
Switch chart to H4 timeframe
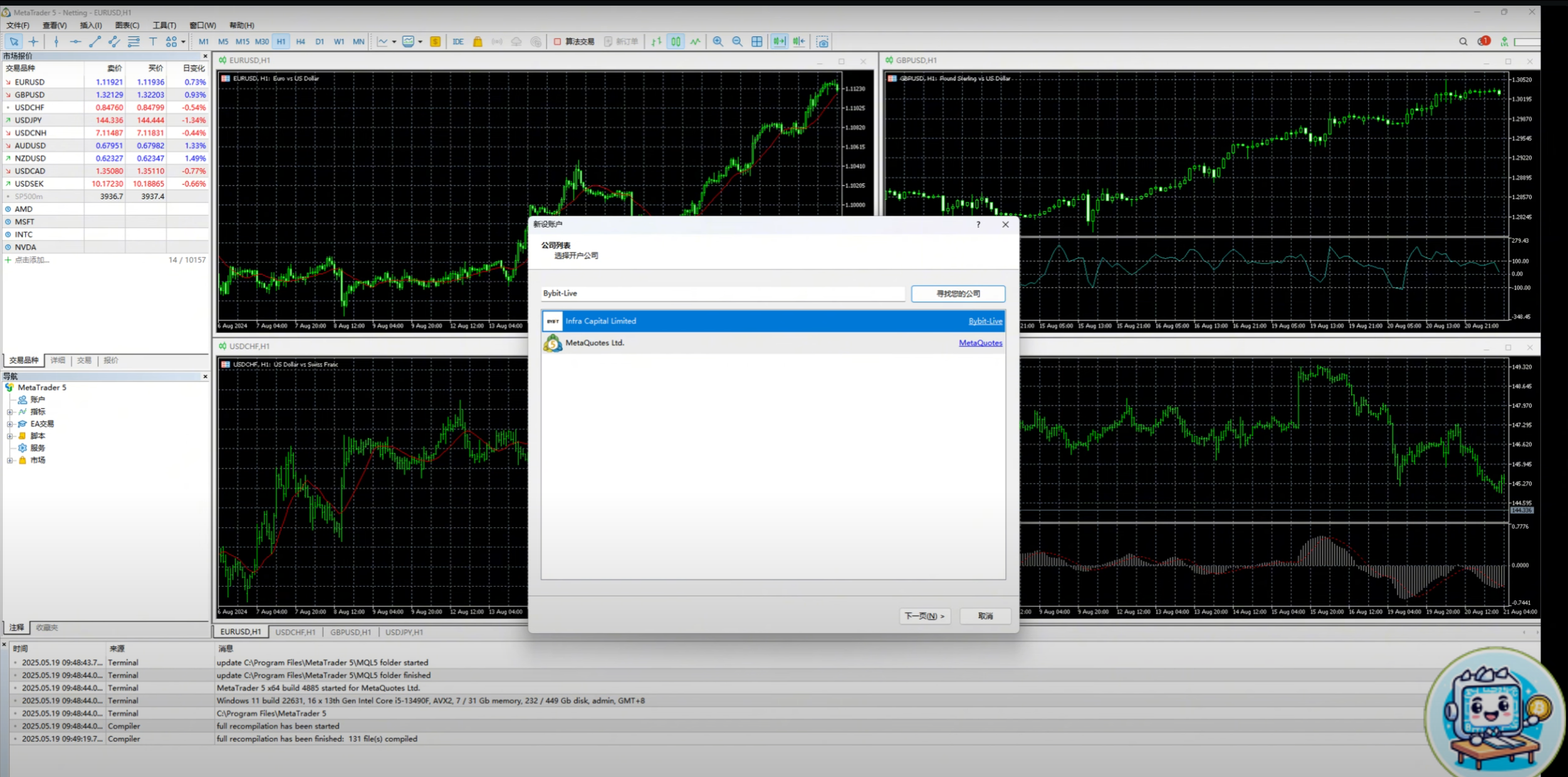[301, 42]
